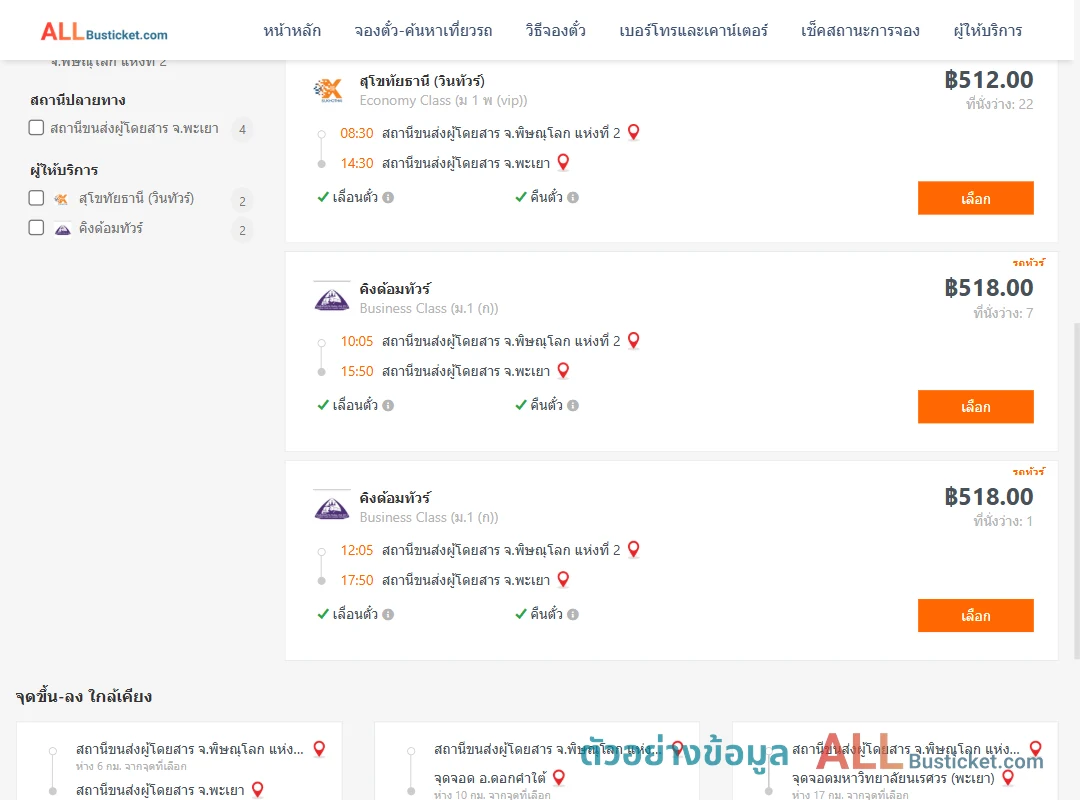The width and height of the screenshot is (1080, 800).
Task: Select the 10:05 คิงด้อมทัวร์ trip with เลือก
Action: pyautogui.click(x=975, y=407)
